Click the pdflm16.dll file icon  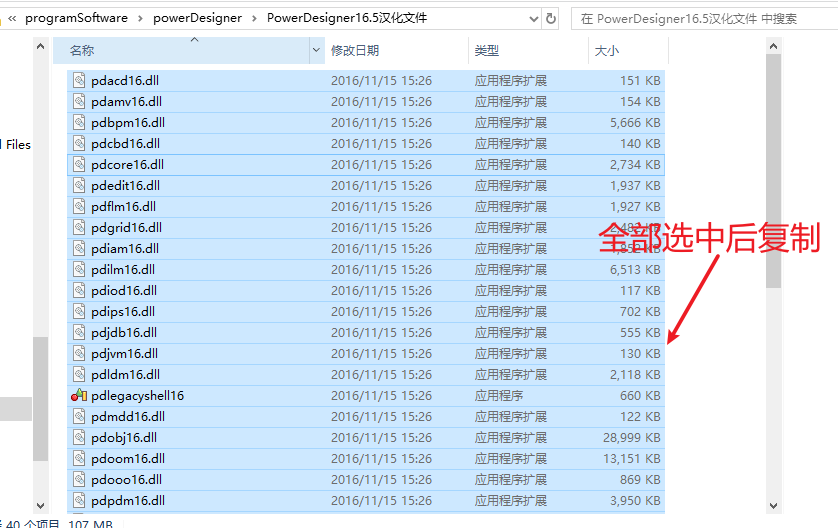79,206
